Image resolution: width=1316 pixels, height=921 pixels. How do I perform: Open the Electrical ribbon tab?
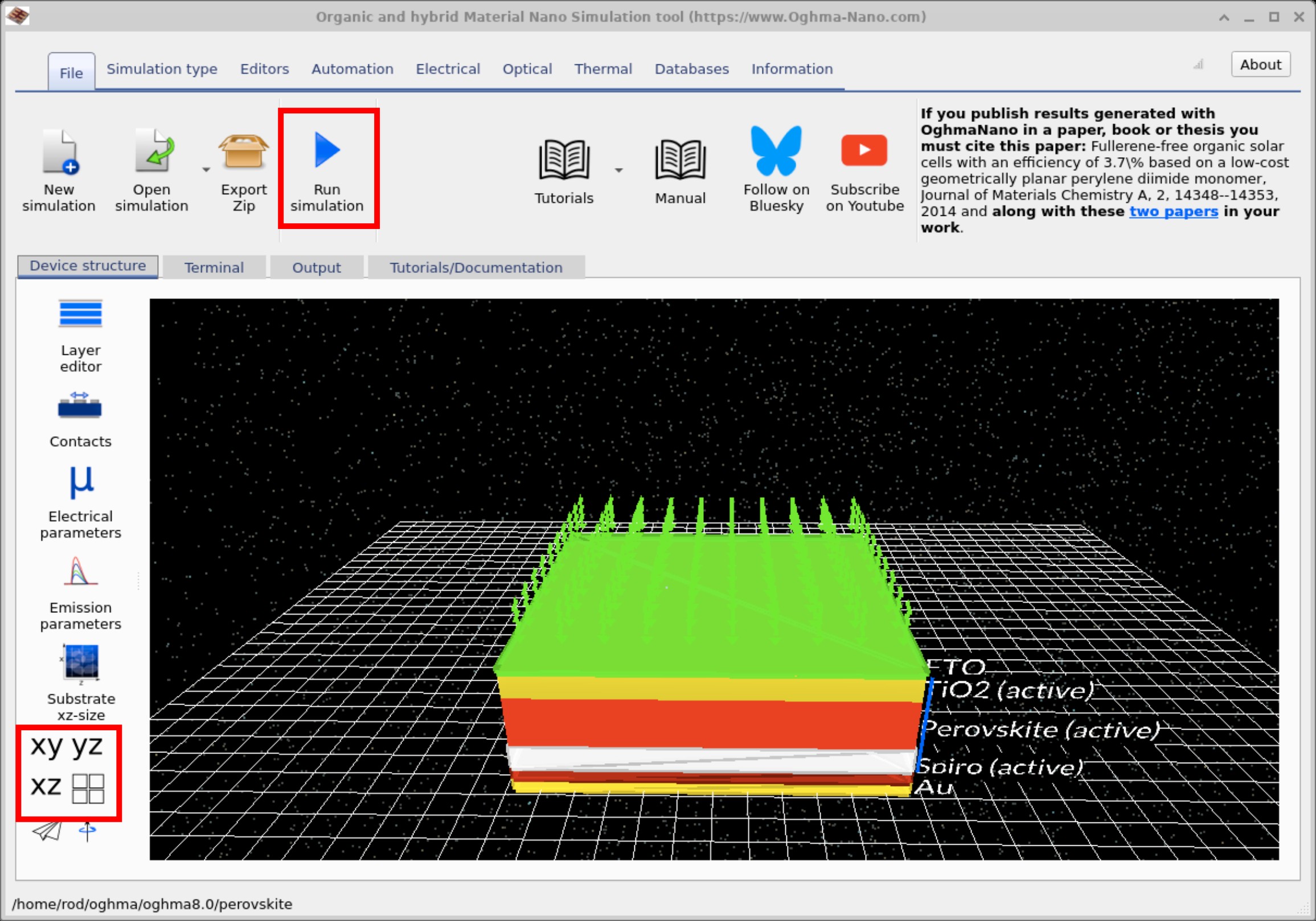click(448, 69)
